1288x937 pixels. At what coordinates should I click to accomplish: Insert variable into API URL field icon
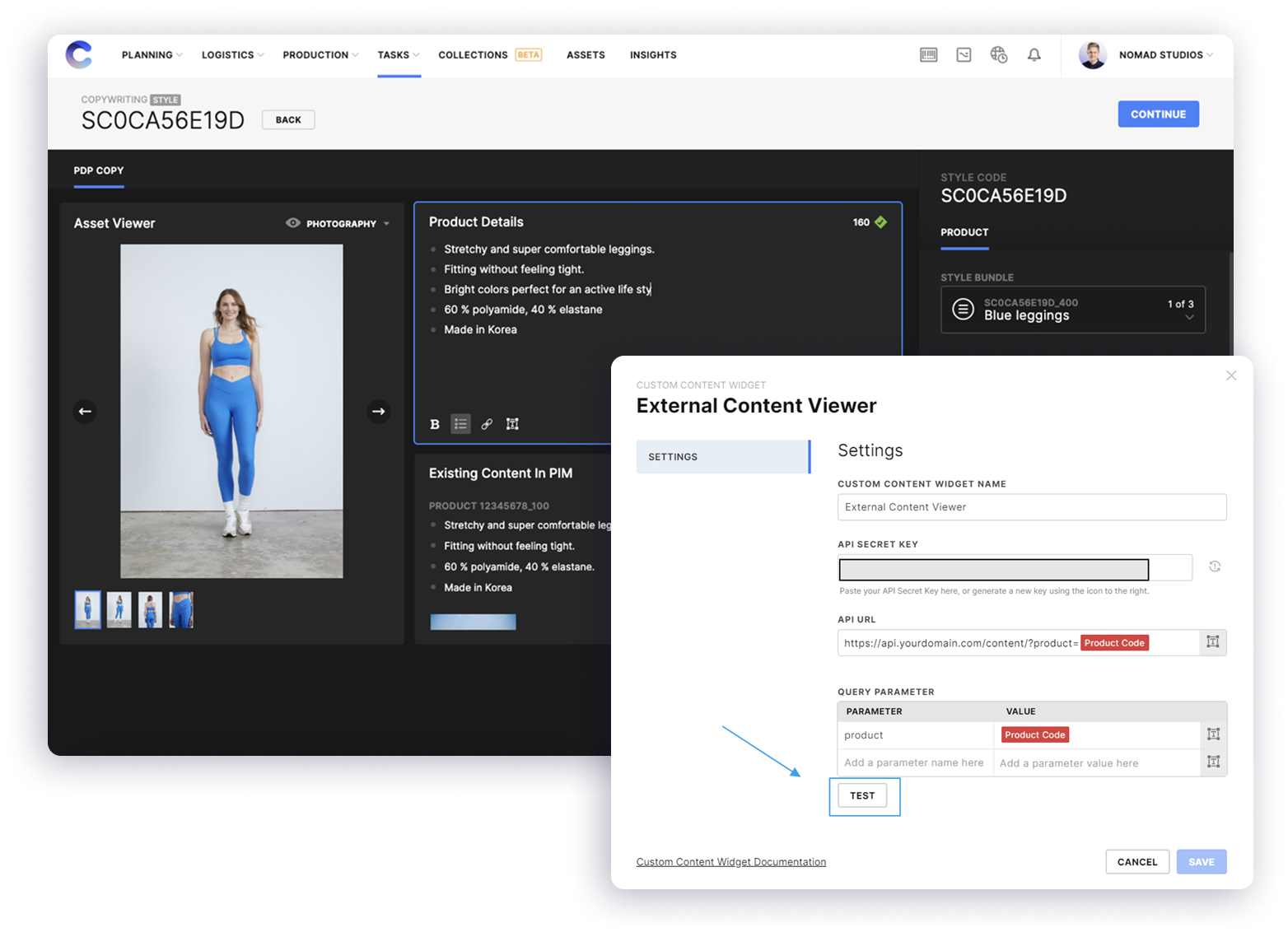[x=1213, y=642]
